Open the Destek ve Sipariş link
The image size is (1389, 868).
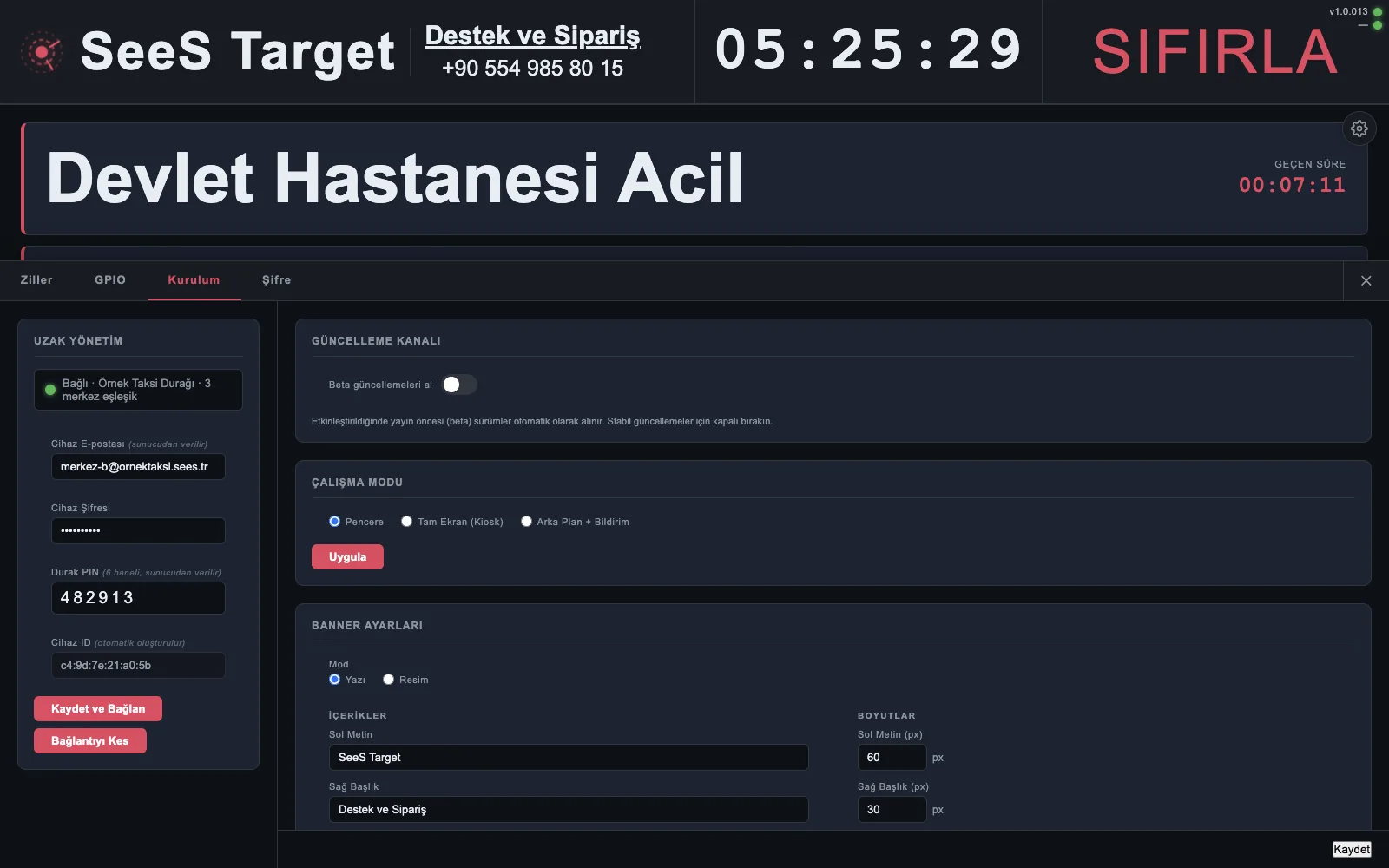coord(532,36)
